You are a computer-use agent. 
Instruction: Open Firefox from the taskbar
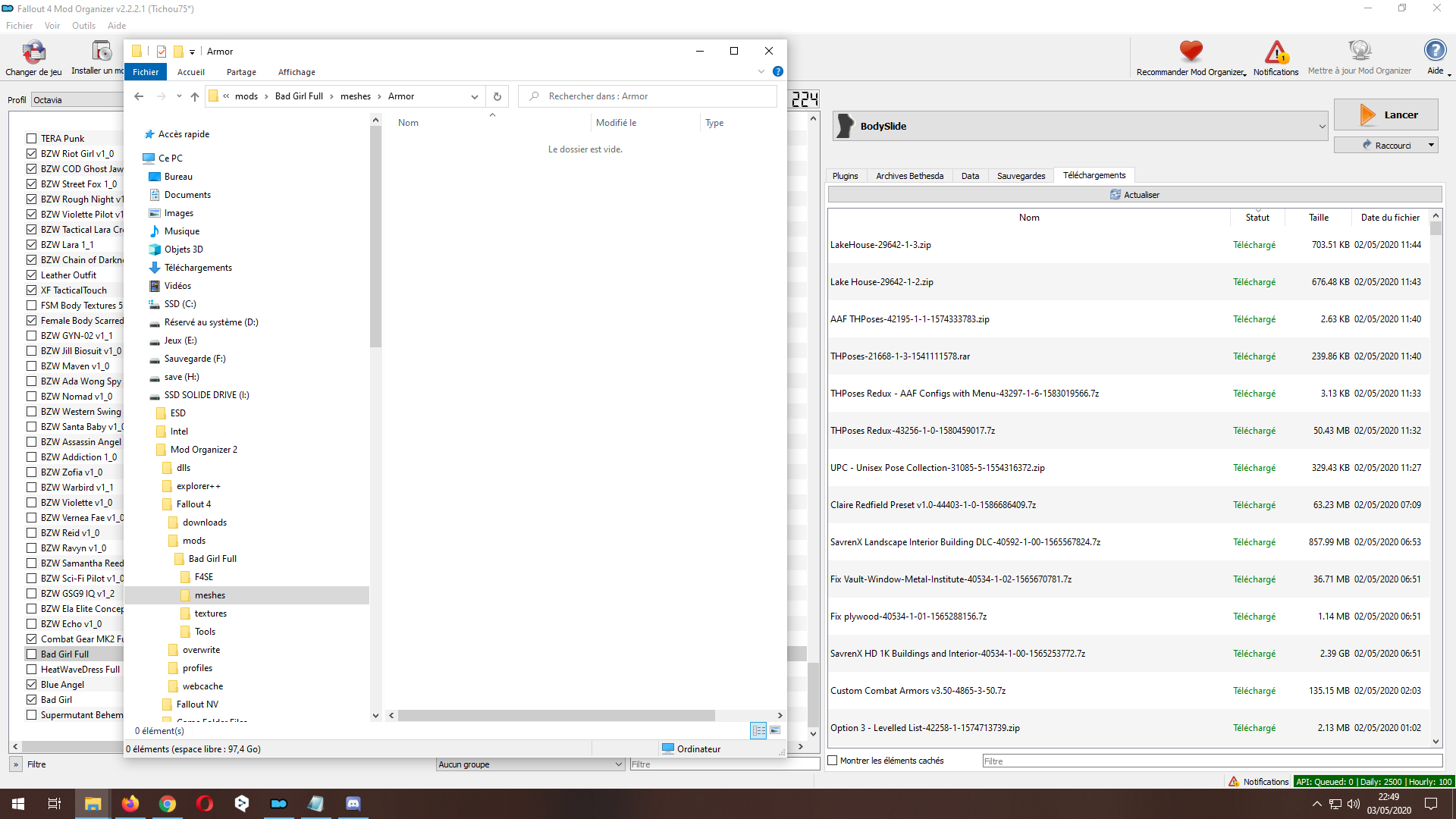coord(130,804)
